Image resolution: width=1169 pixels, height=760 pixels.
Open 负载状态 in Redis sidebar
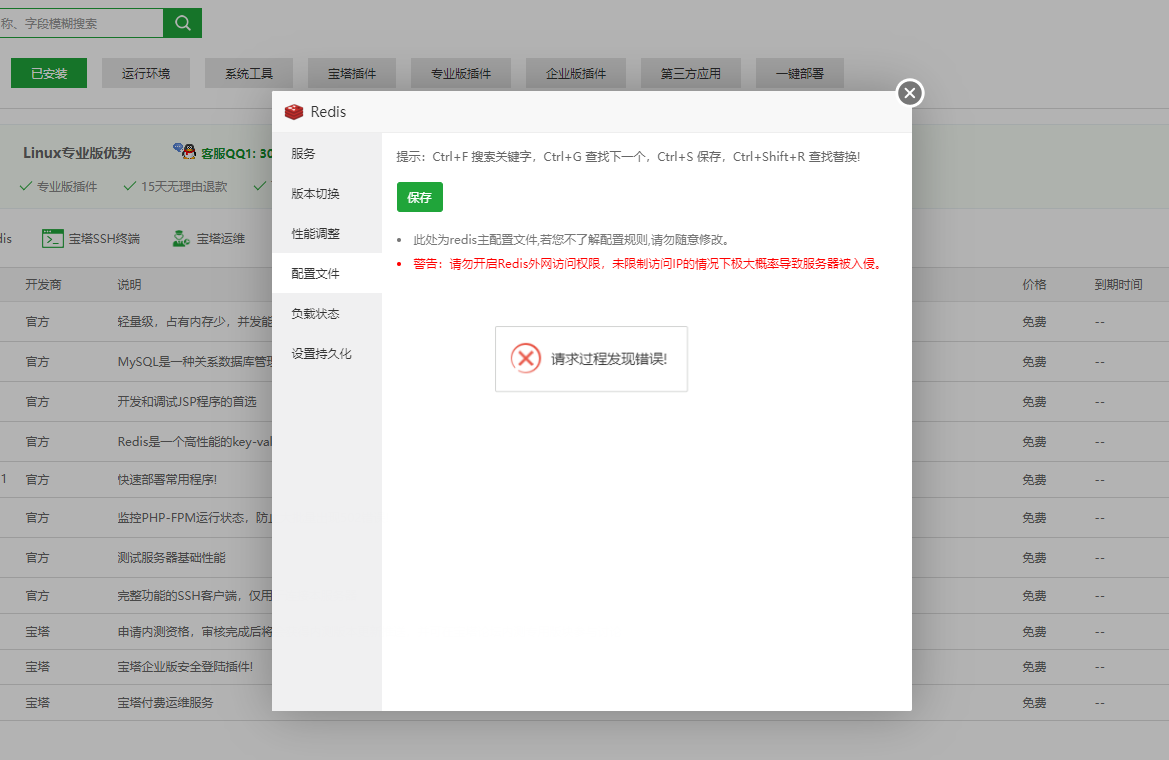[327, 313]
